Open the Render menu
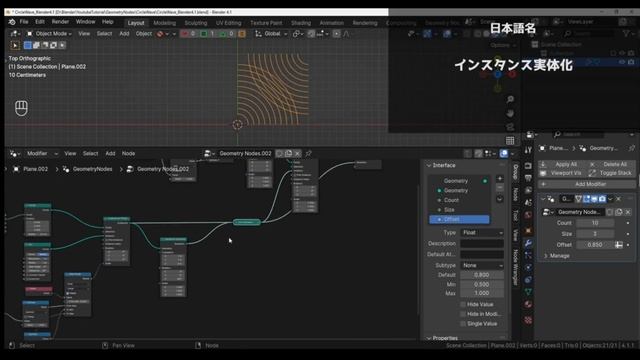 tap(60, 22)
